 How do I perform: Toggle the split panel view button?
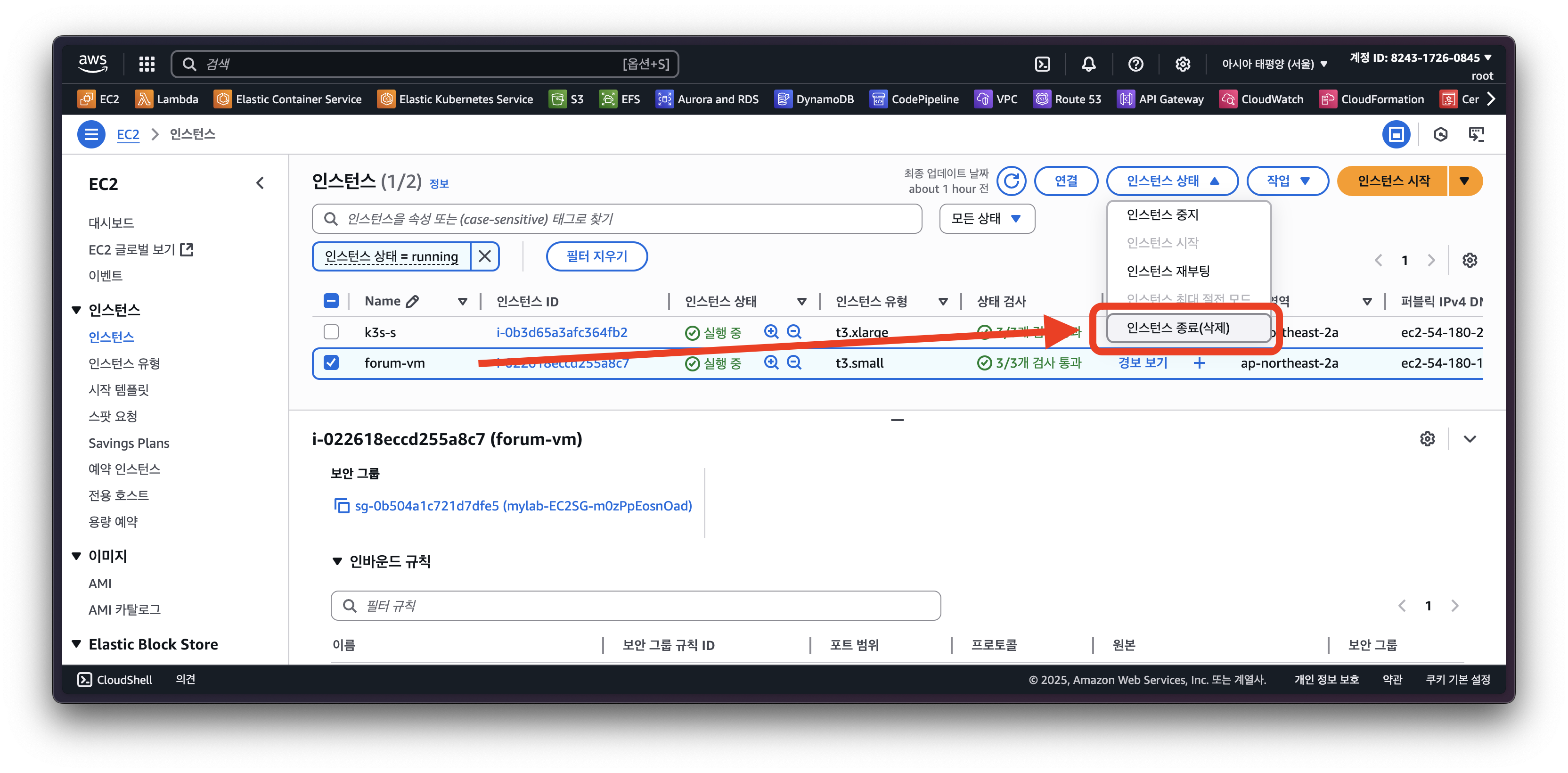pos(1396,134)
